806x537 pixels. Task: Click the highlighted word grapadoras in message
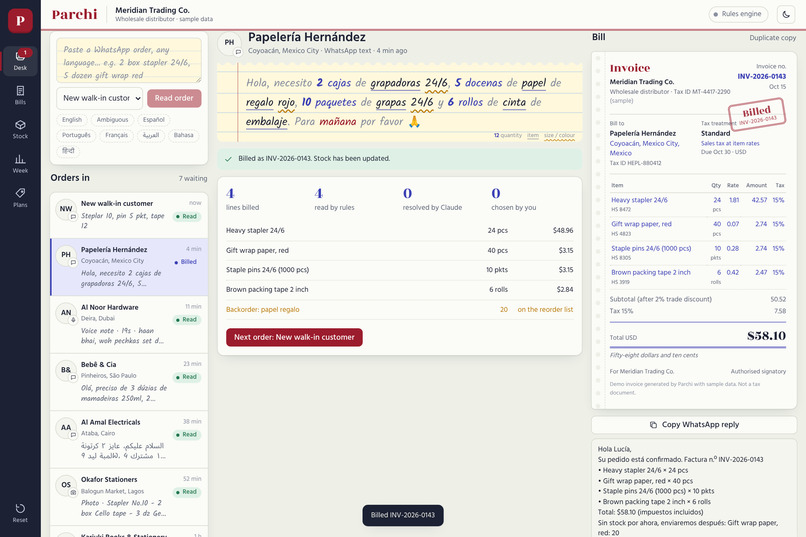click(395, 83)
